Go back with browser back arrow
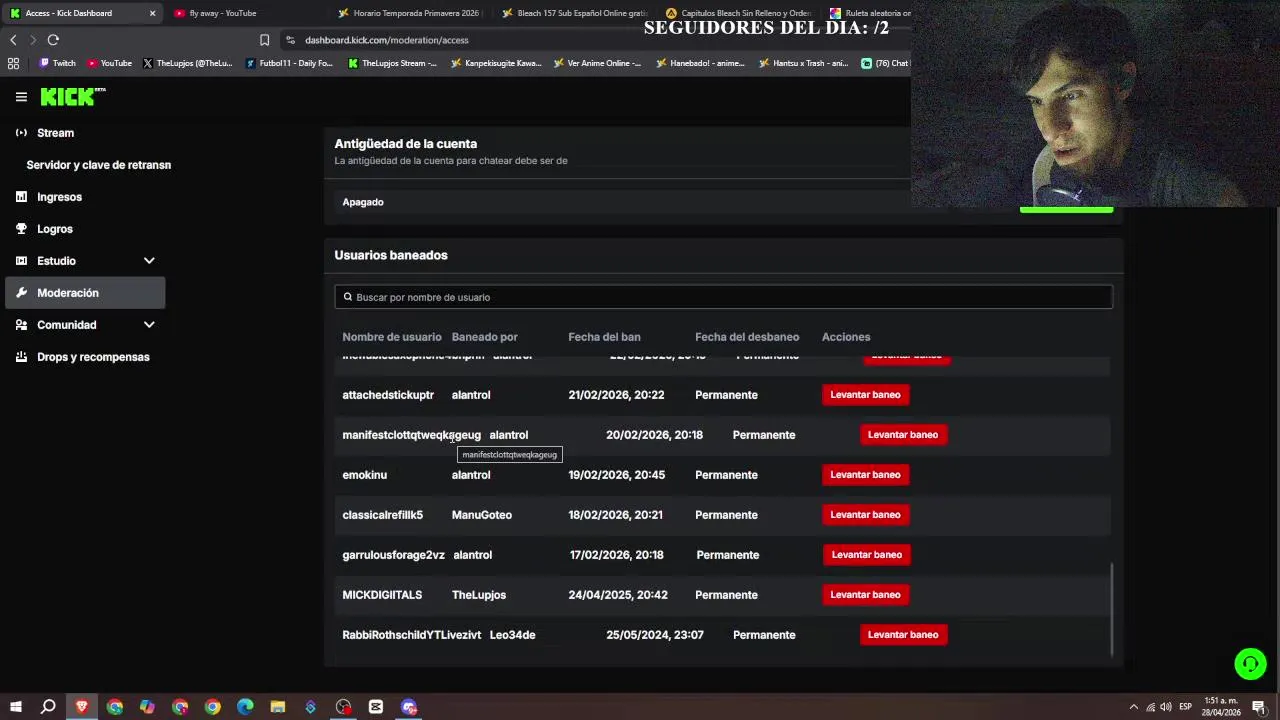This screenshot has height=720, width=1280. (13, 40)
